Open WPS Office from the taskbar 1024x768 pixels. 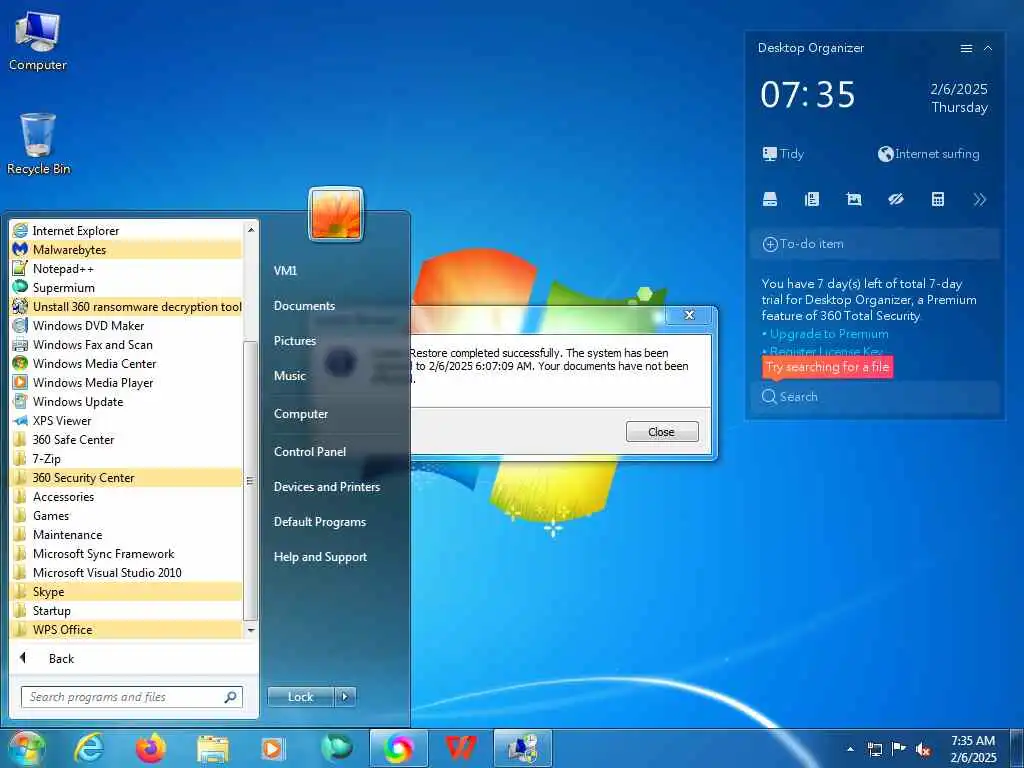(x=460, y=748)
